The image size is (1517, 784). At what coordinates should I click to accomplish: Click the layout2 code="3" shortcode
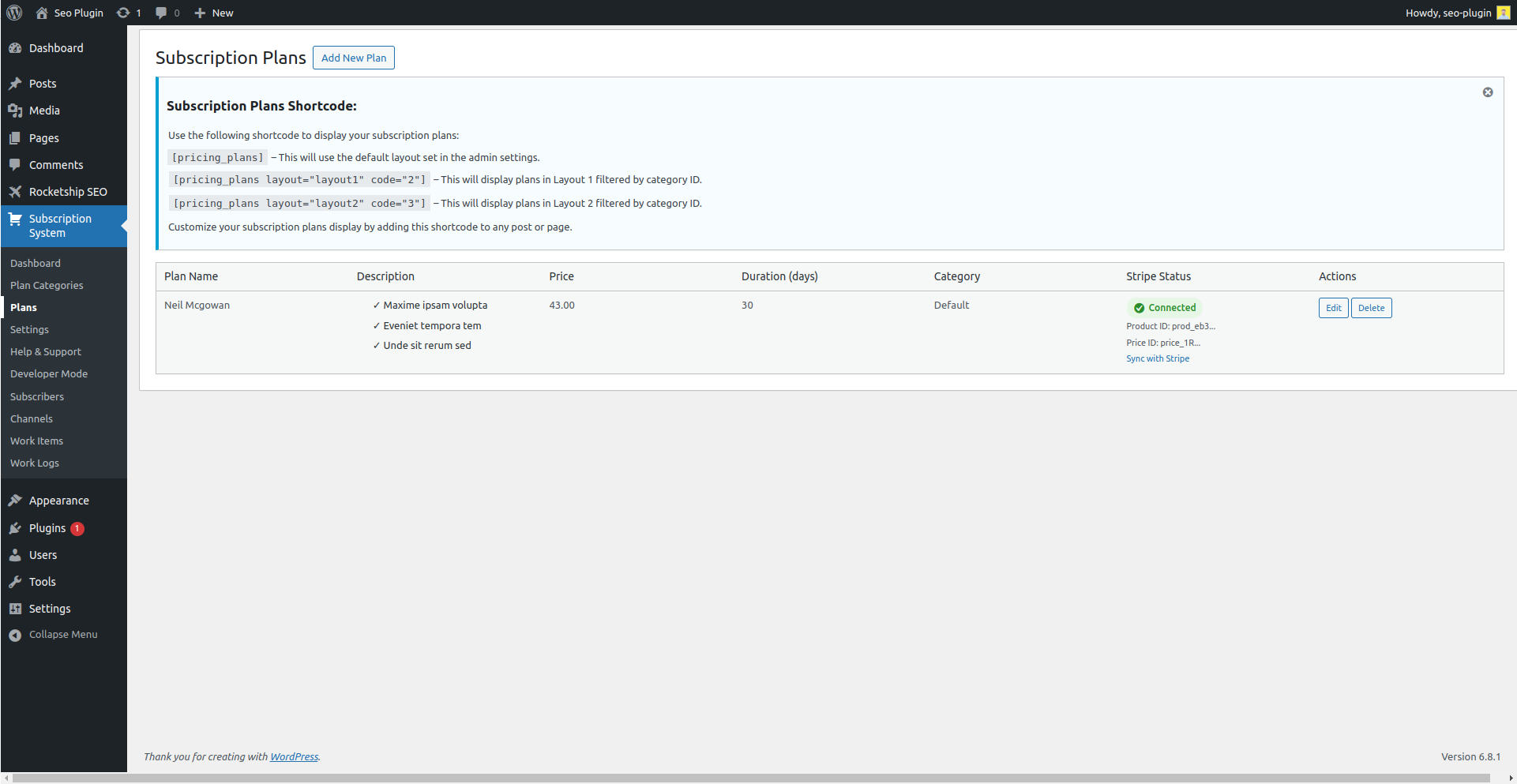coord(299,204)
